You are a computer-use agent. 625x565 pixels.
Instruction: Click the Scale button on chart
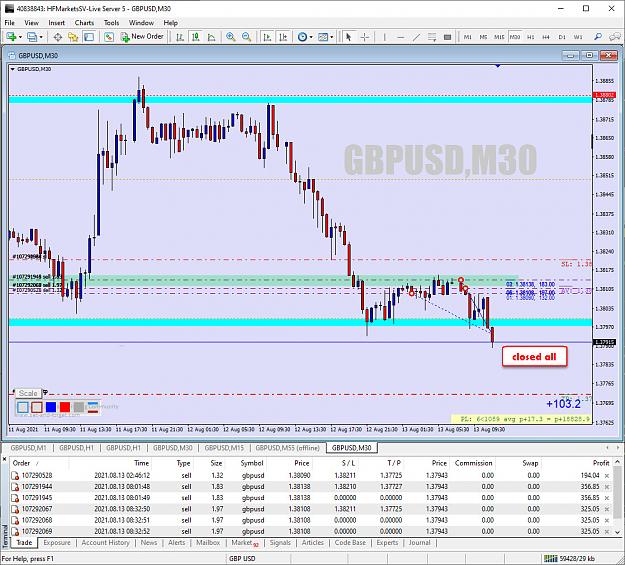click(x=28, y=393)
